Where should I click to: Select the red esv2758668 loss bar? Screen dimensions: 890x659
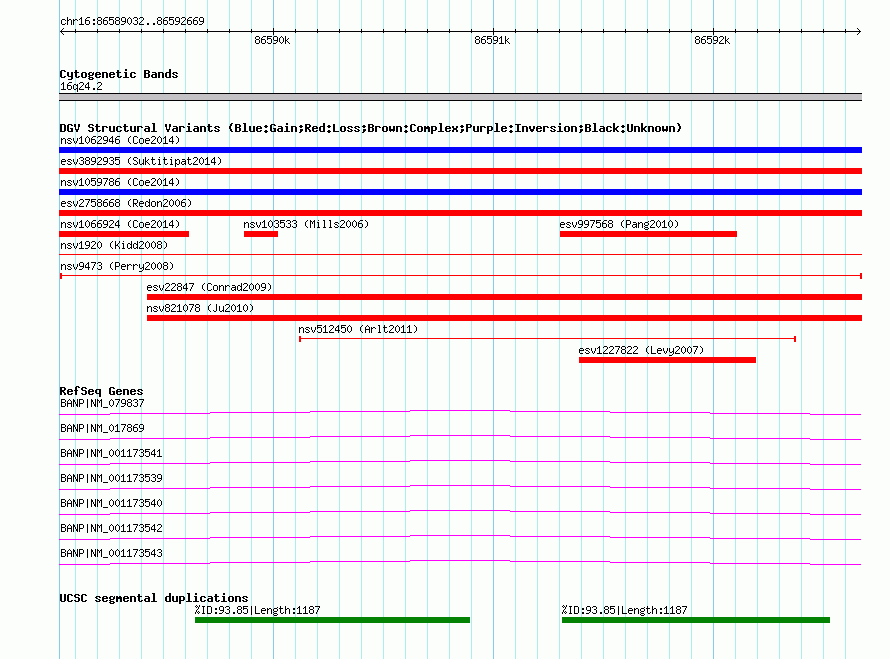point(460,213)
